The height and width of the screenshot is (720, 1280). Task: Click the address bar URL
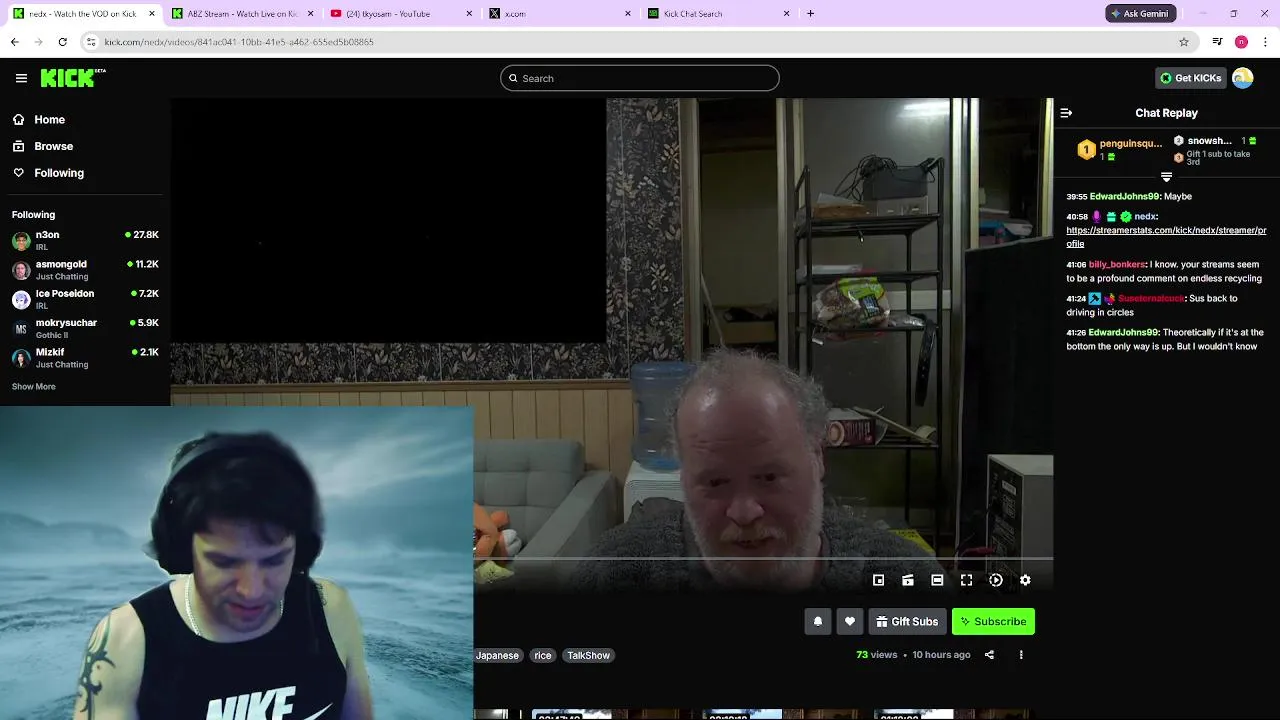tap(239, 42)
